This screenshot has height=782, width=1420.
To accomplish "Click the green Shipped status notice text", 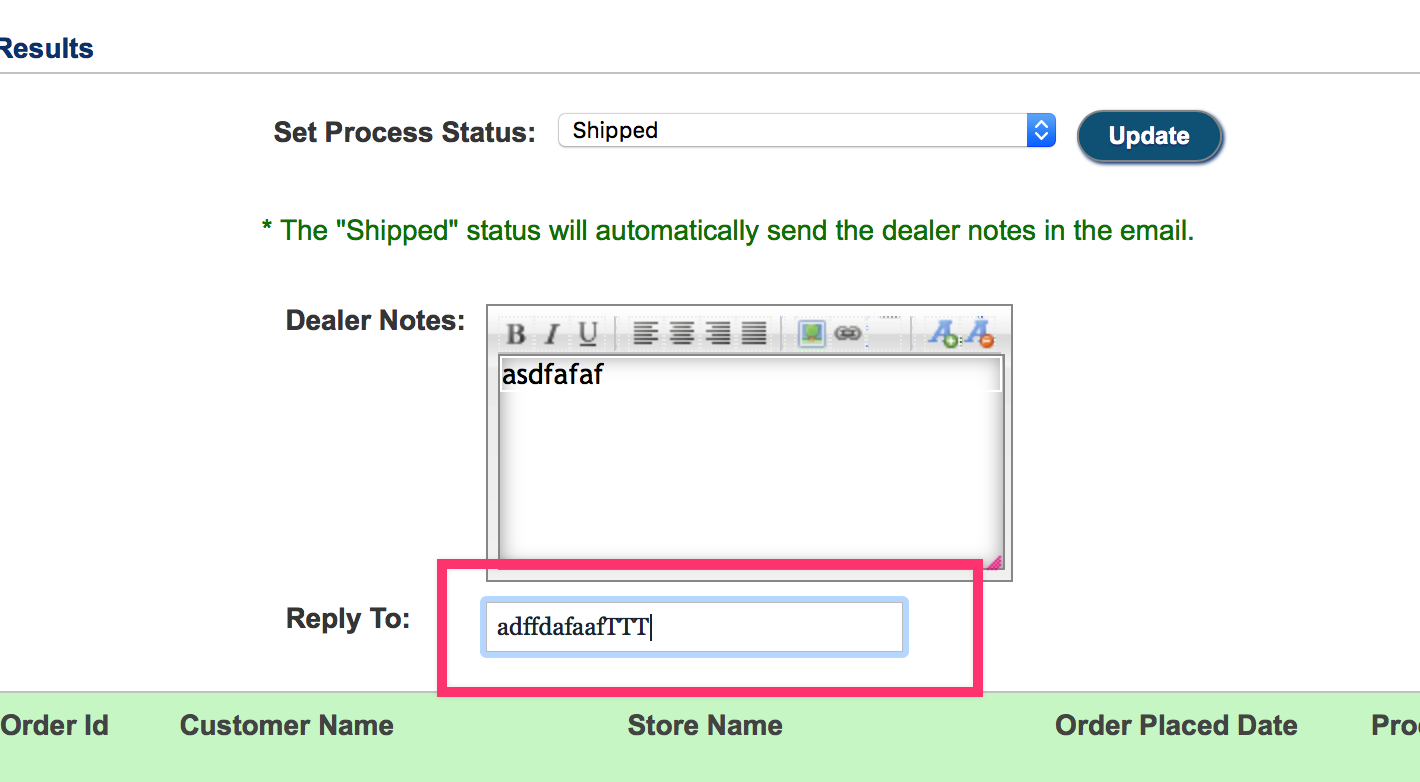I will point(728,231).
